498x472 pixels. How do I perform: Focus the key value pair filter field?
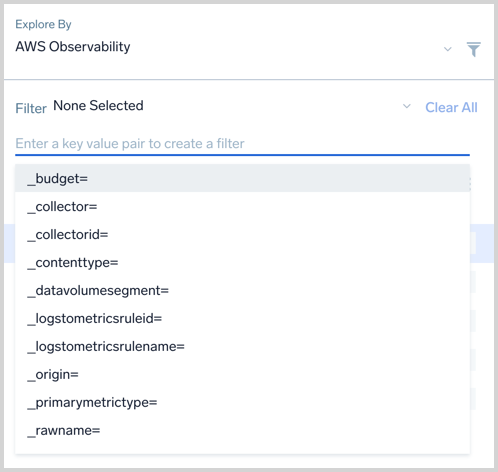pyautogui.click(x=242, y=144)
